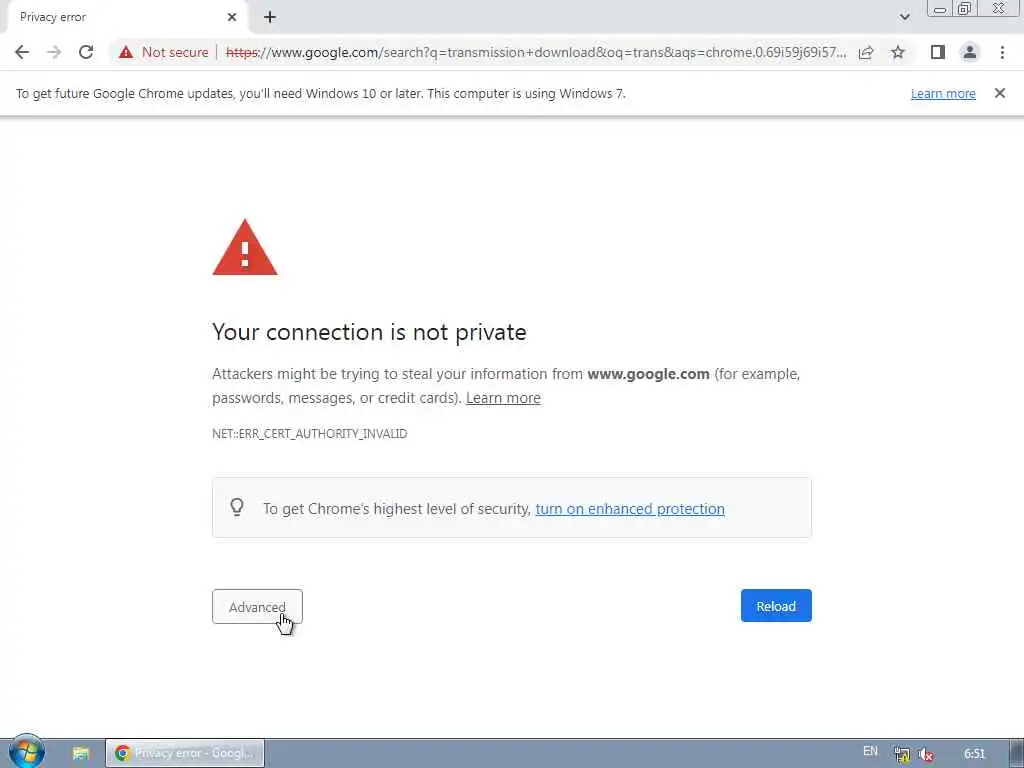Click the address bar URL
The width and height of the screenshot is (1024, 768).
pyautogui.click(x=536, y=52)
